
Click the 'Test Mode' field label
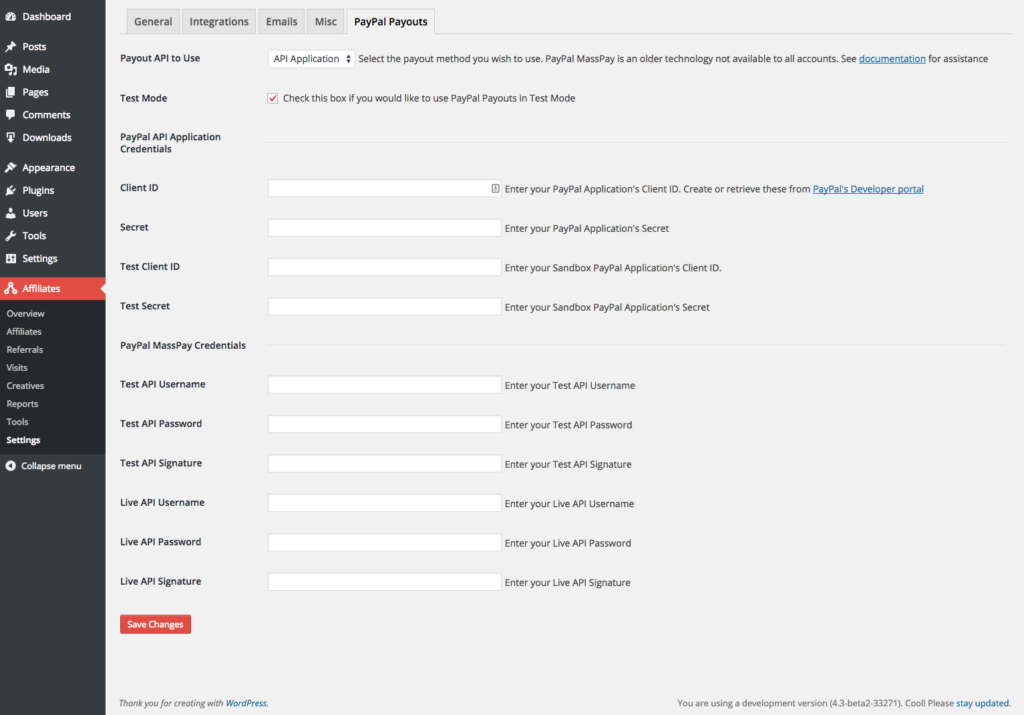144,98
